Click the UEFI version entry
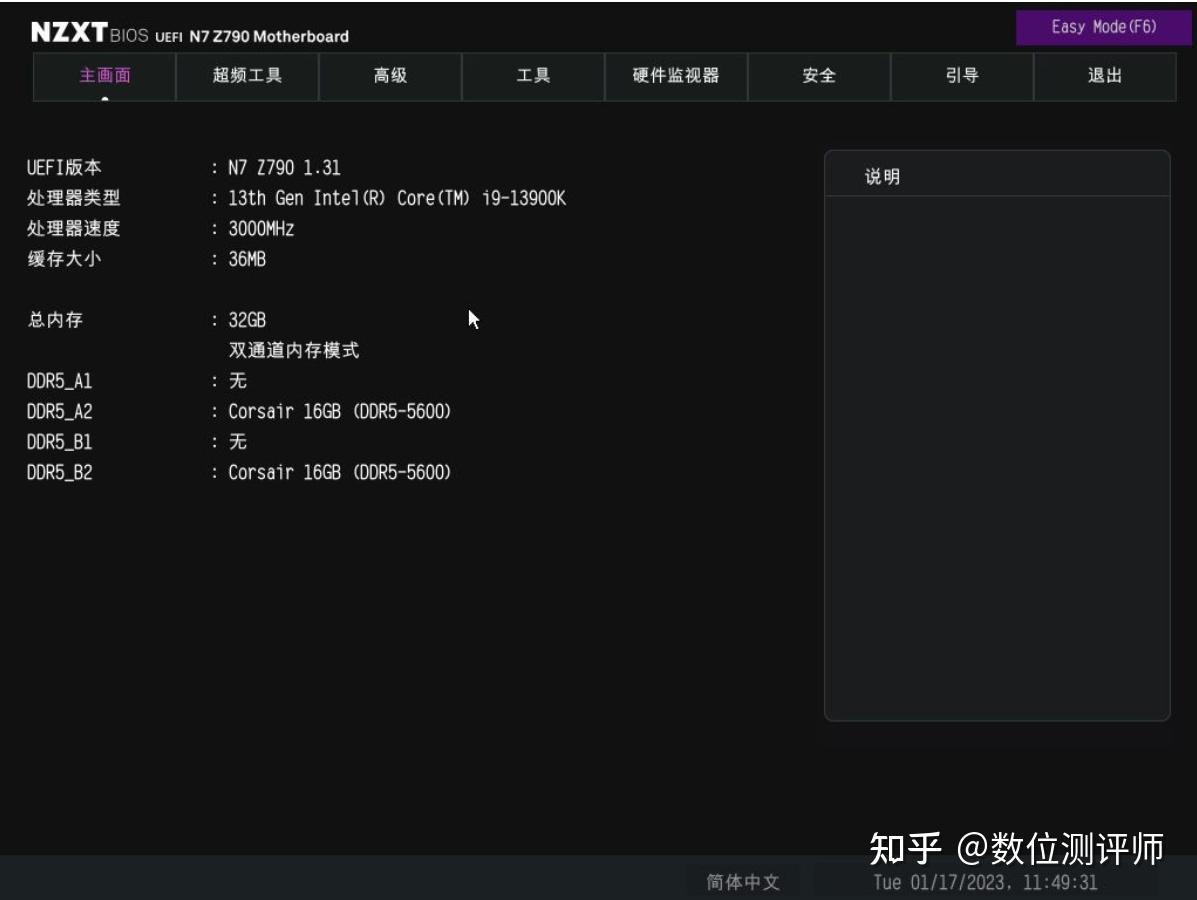 pos(150,167)
